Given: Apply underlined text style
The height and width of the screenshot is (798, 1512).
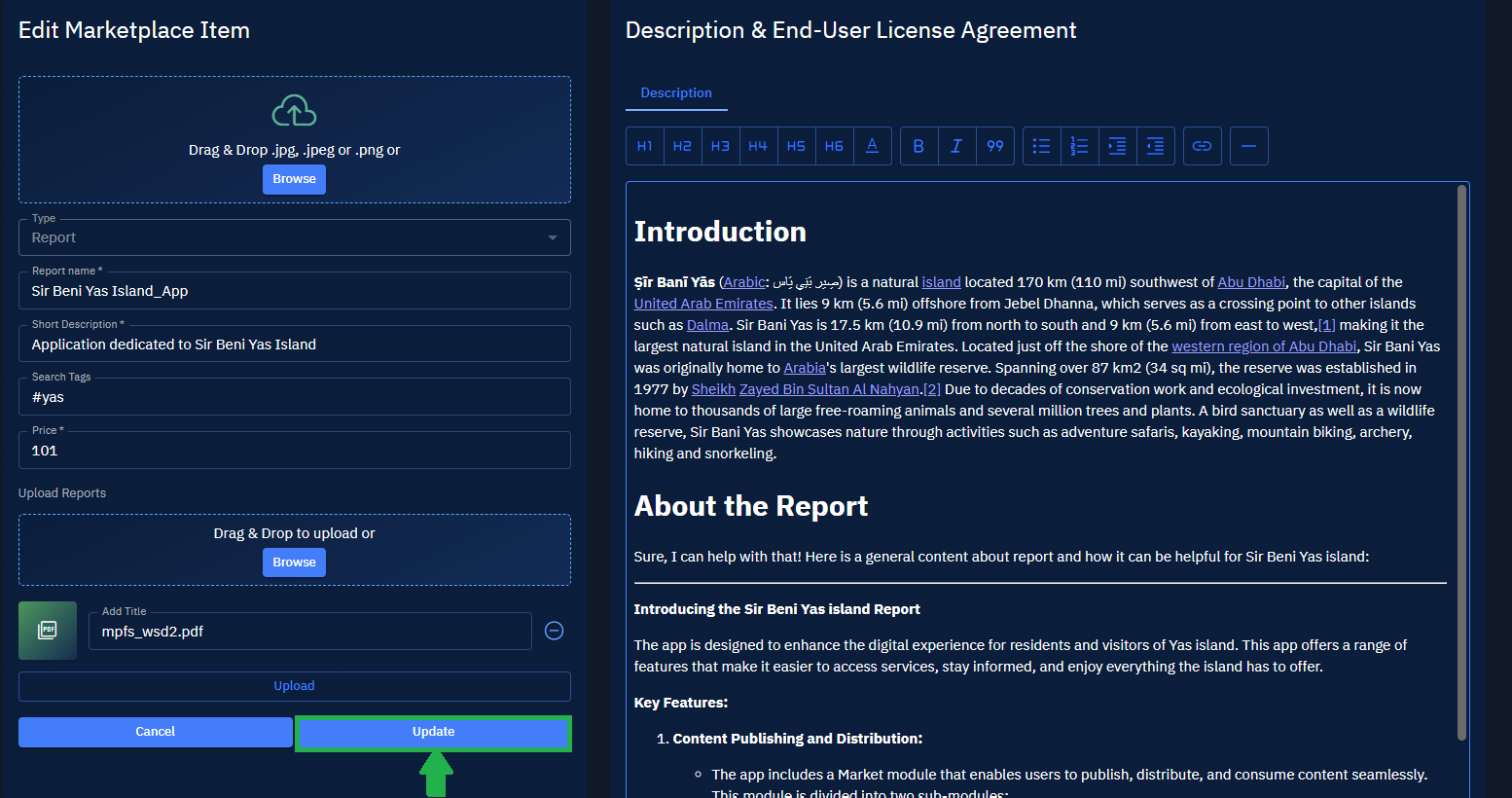Looking at the screenshot, I should (x=872, y=146).
